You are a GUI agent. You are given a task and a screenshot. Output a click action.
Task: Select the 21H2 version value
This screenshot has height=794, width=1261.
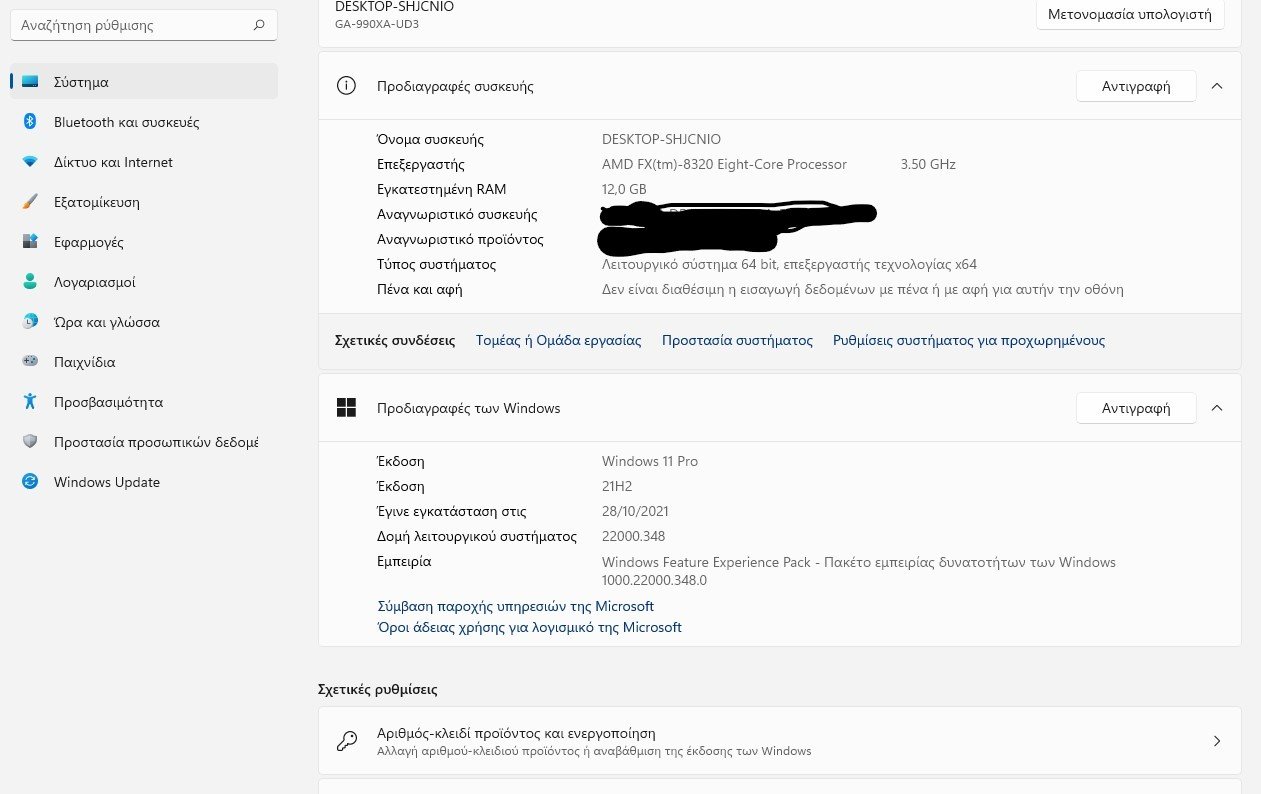618,486
